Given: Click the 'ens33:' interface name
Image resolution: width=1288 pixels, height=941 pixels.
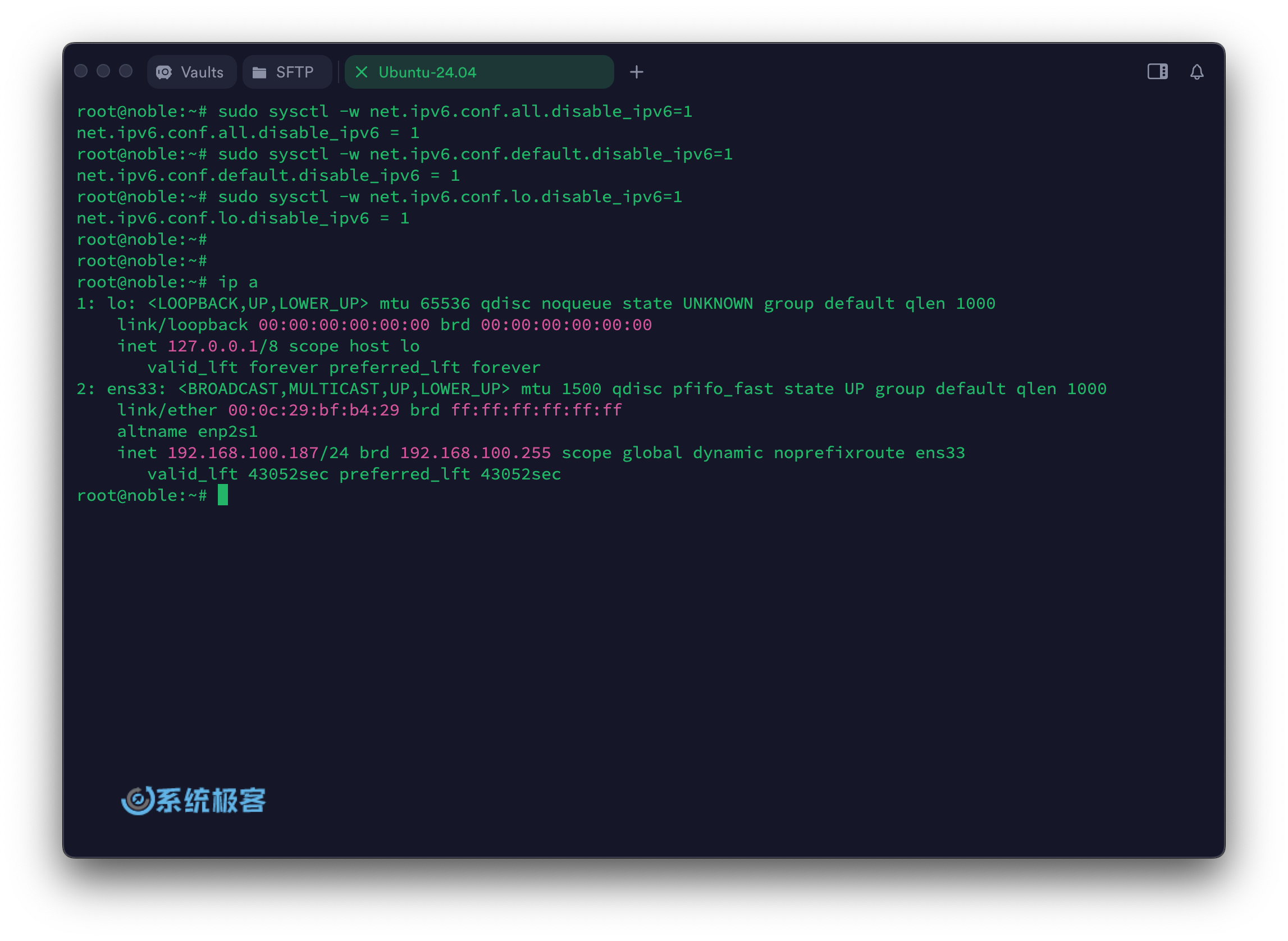Looking at the screenshot, I should click(137, 389).
